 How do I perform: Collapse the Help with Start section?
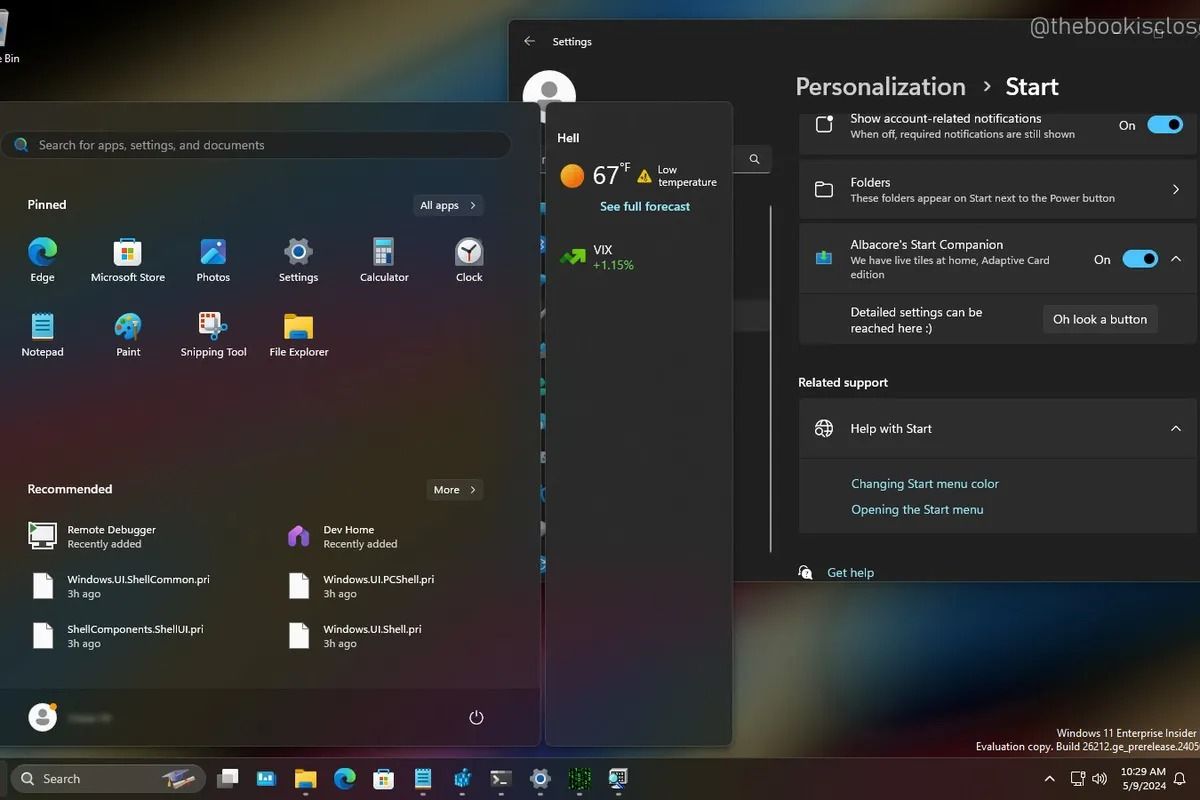point(1175,428)
